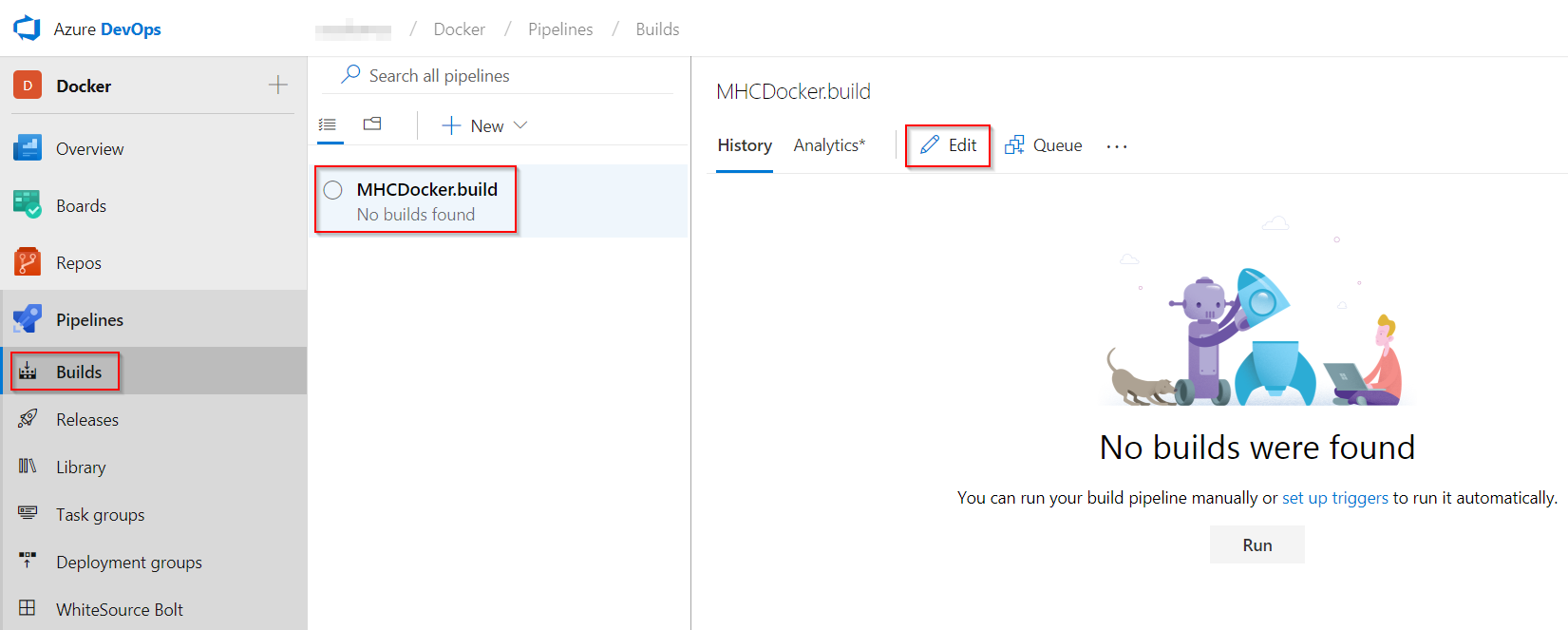The image size is (1568, 630).
Task: Open Library in the sidebar
Action: click(x=153, y=467)
